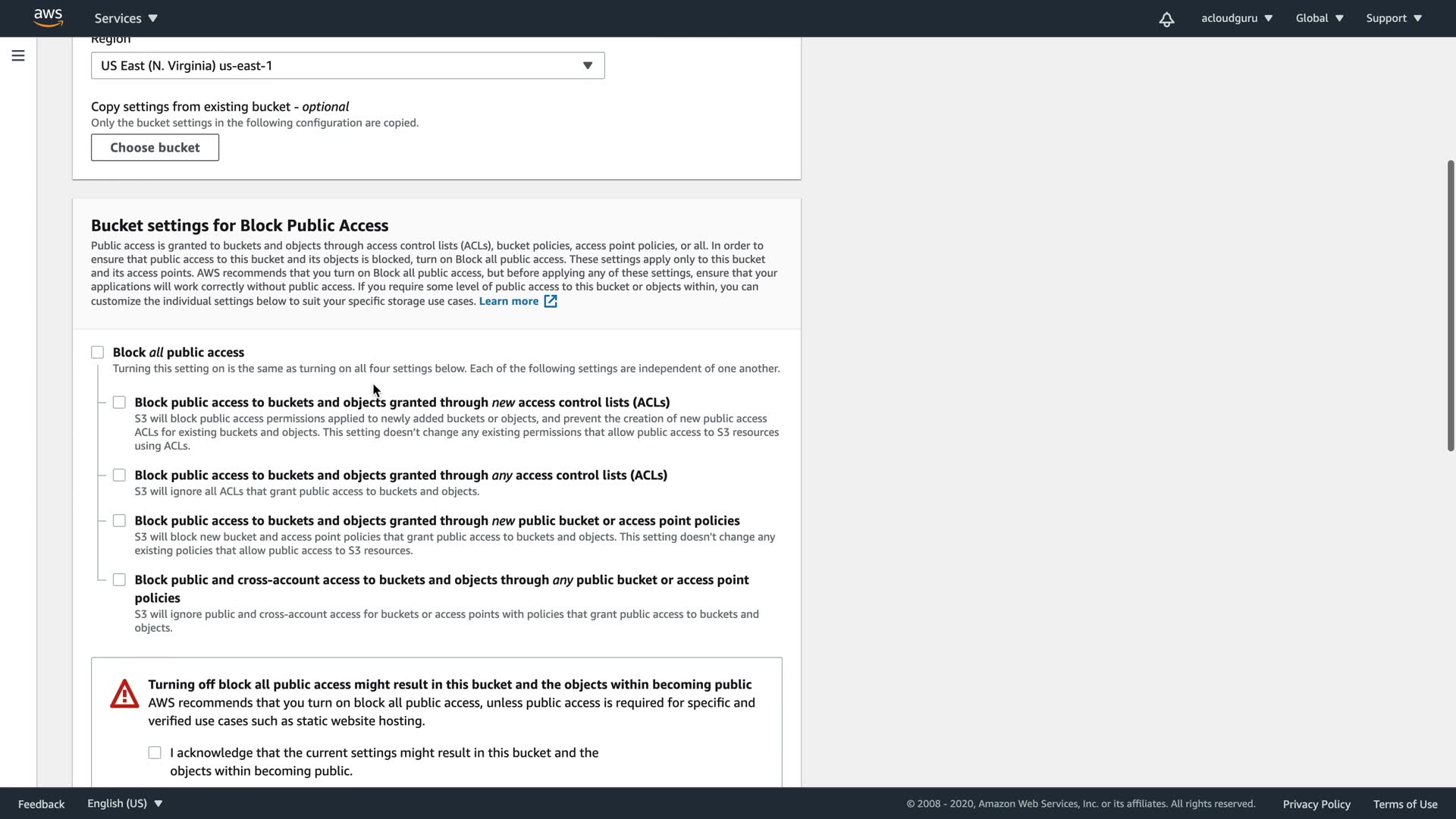1456x819 pixels.
Task: Open the Learn more link
Action: (x=508, y=302)
